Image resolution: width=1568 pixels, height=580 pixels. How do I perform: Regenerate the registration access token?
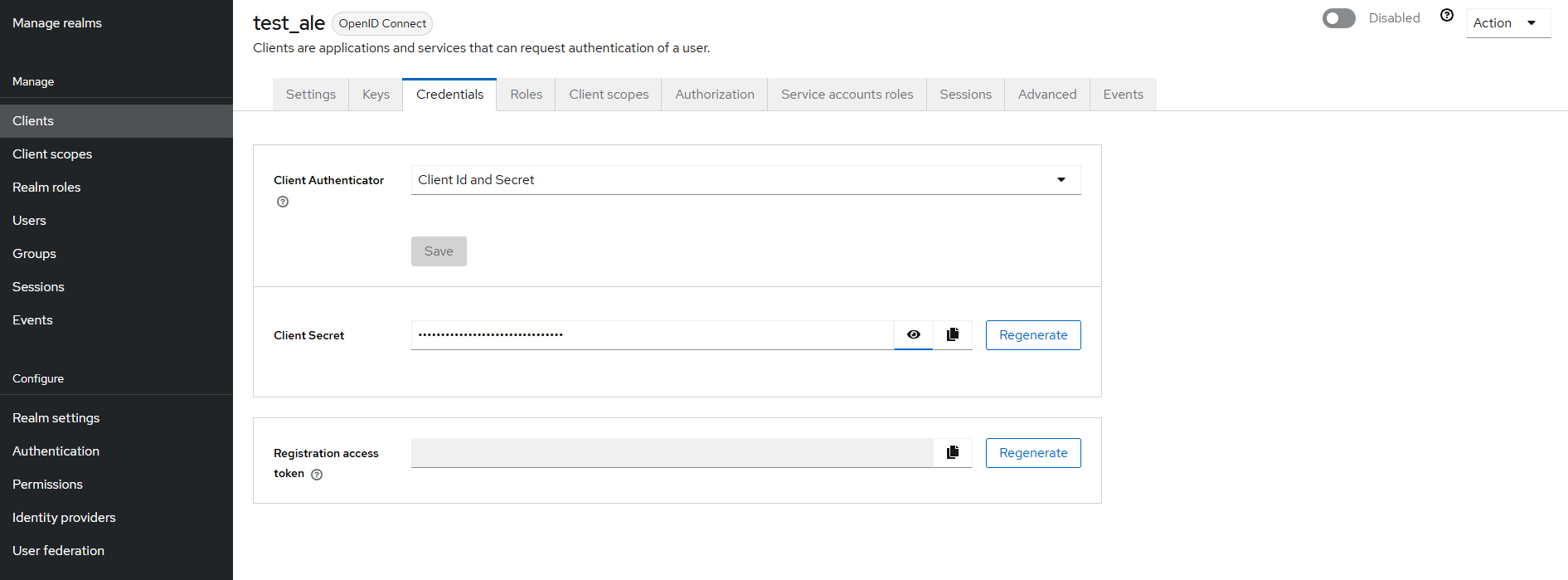point(1032,453)
